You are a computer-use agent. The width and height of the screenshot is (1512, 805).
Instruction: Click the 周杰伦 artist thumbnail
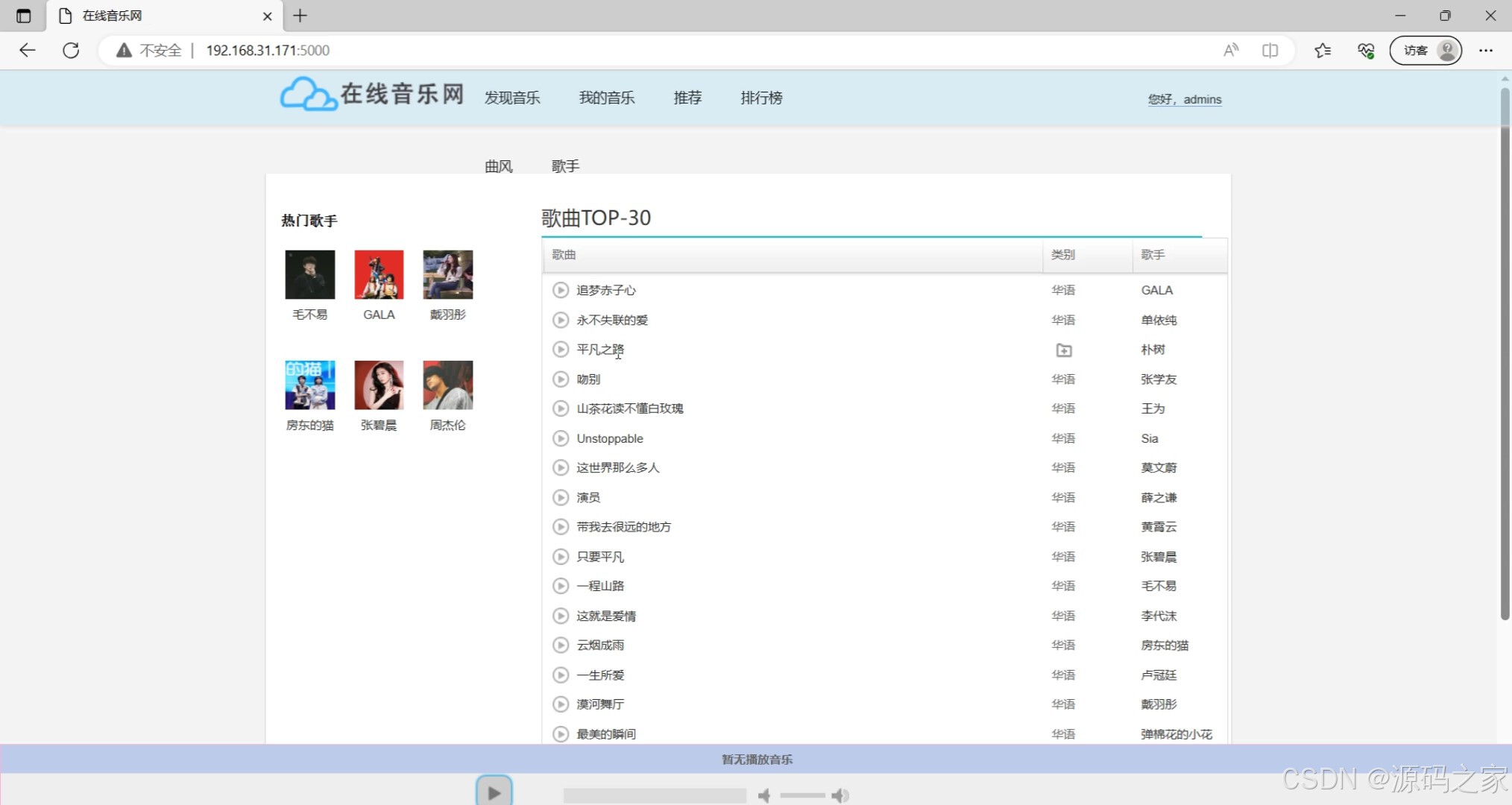pos(447,385)
